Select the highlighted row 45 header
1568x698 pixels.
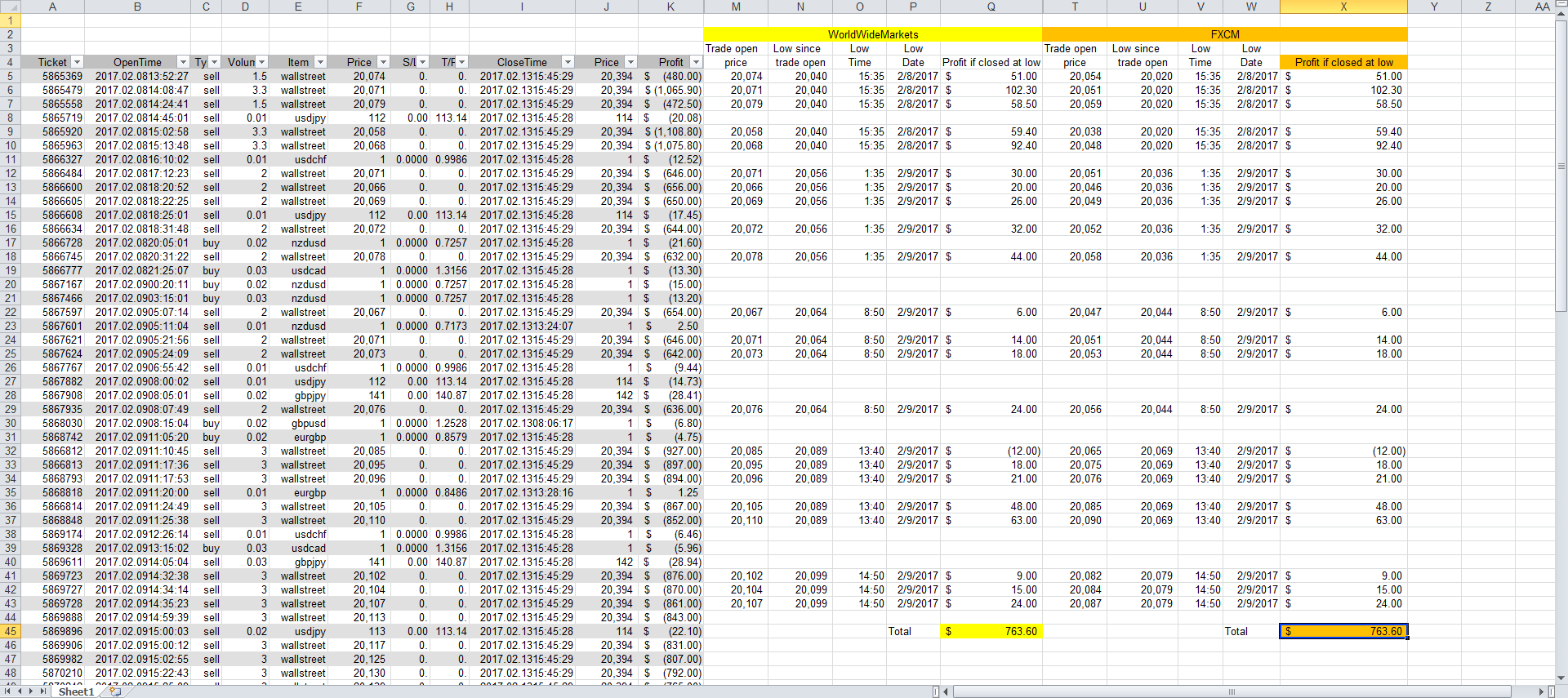[x=10, y=631]
